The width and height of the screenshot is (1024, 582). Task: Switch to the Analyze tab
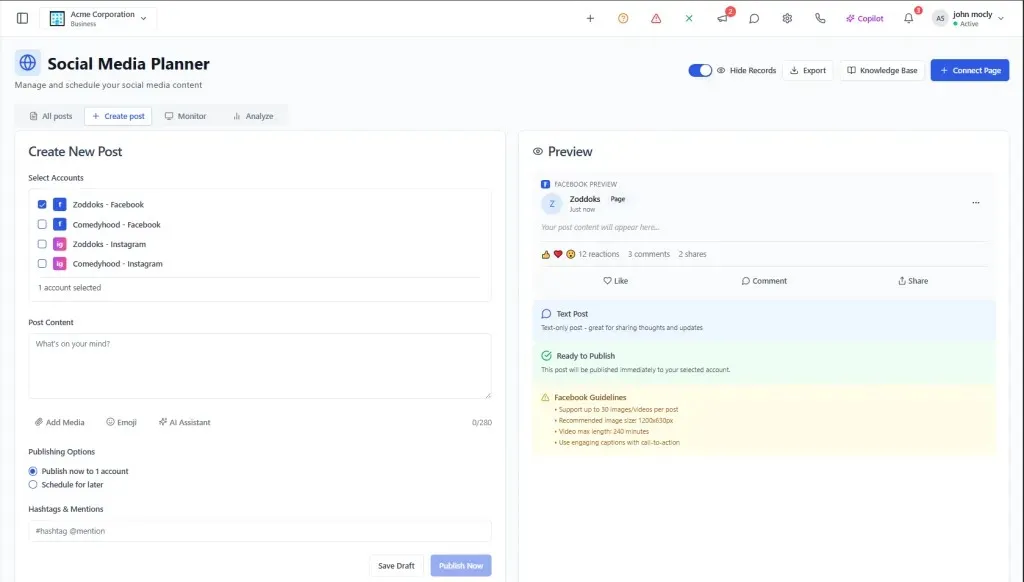(254, 115)
